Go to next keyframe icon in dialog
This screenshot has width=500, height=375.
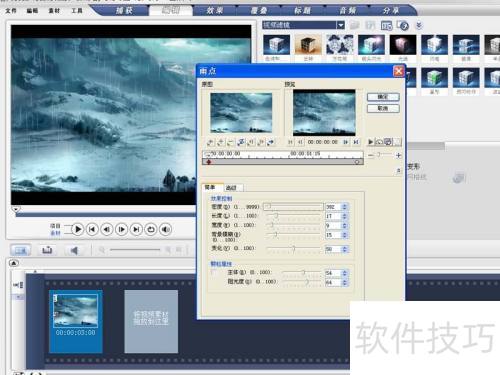pyautogui.click(x=271, y=142)
